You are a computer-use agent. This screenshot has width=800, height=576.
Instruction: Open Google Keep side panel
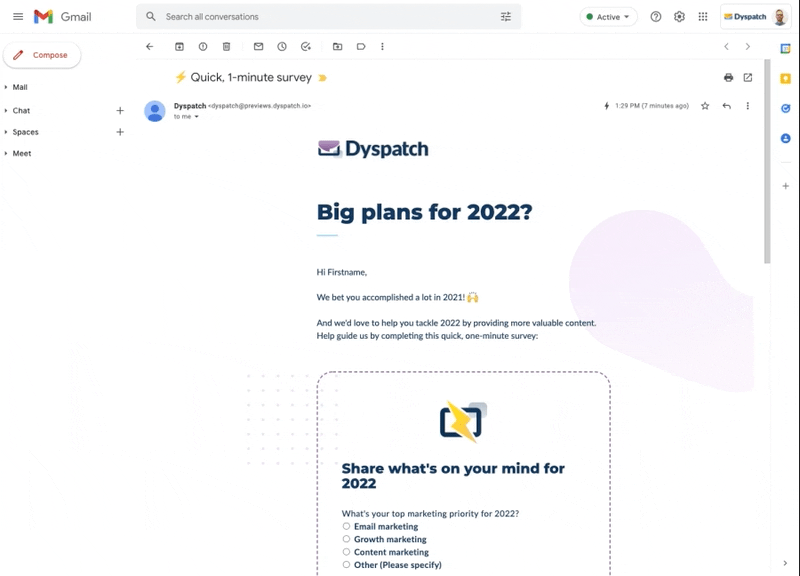point(785,79)
